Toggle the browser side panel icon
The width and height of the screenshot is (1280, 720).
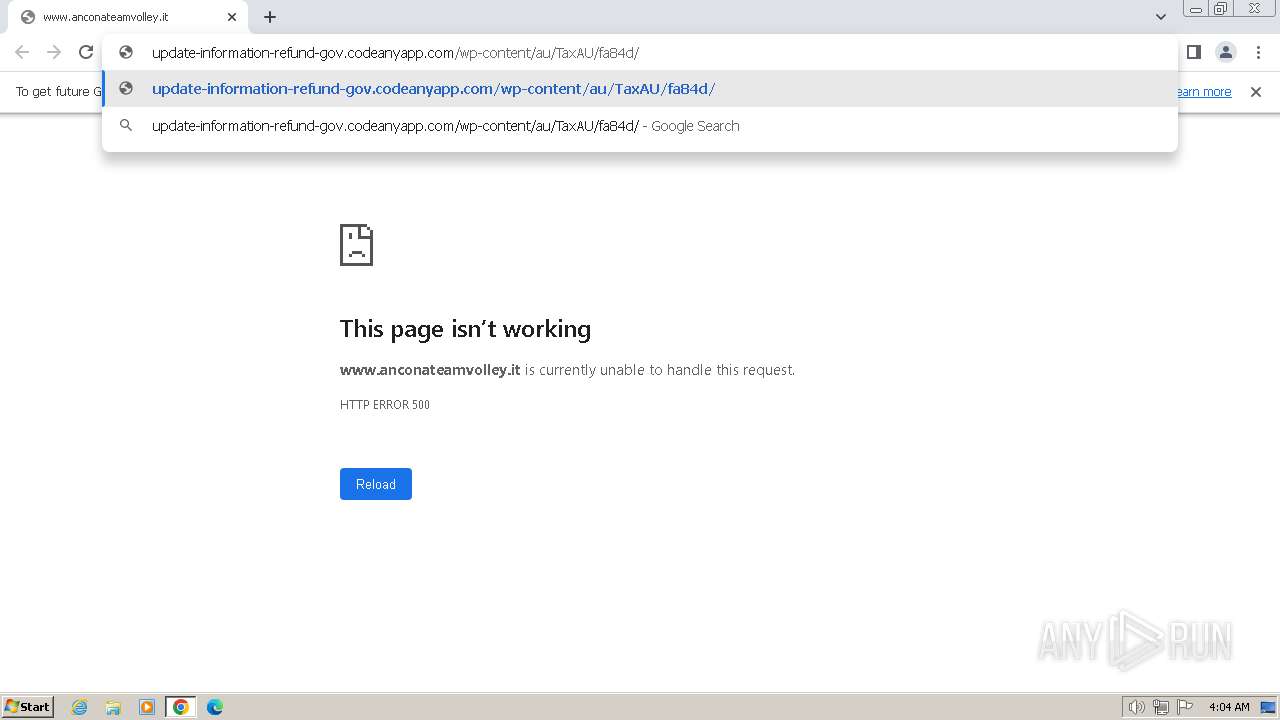[1193, 52]
